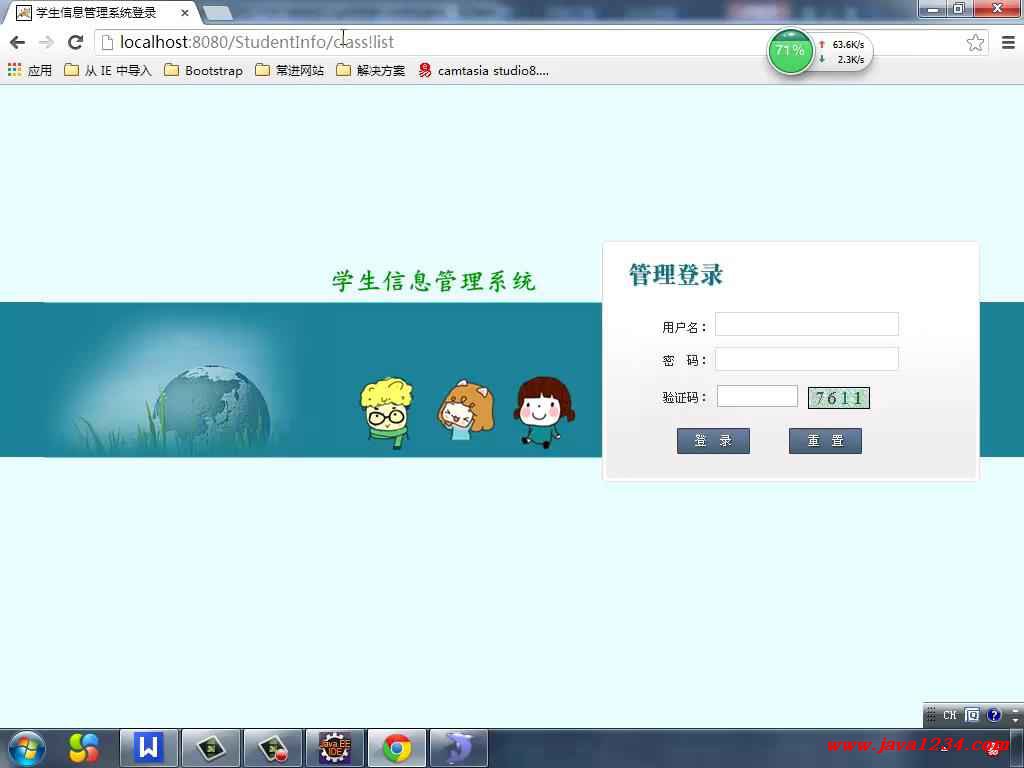Click the green 71% memory monitor ball
1024x768 pixels.
(790, 51)
